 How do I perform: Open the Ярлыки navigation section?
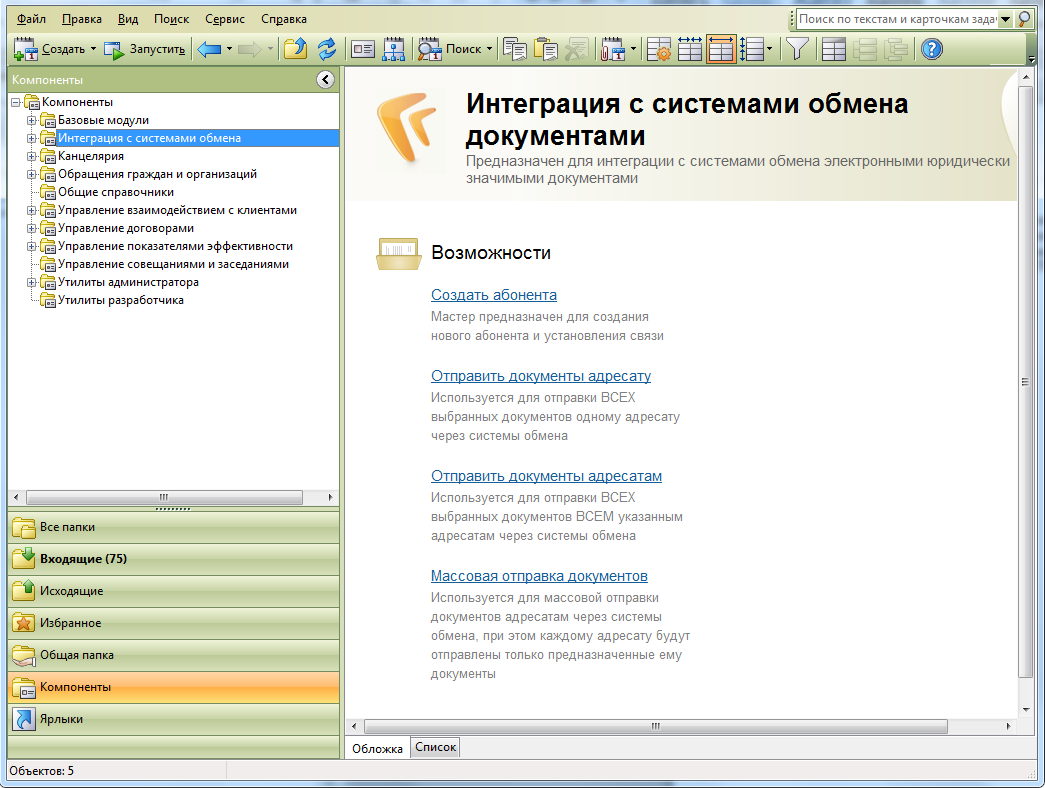click(173, 719)
